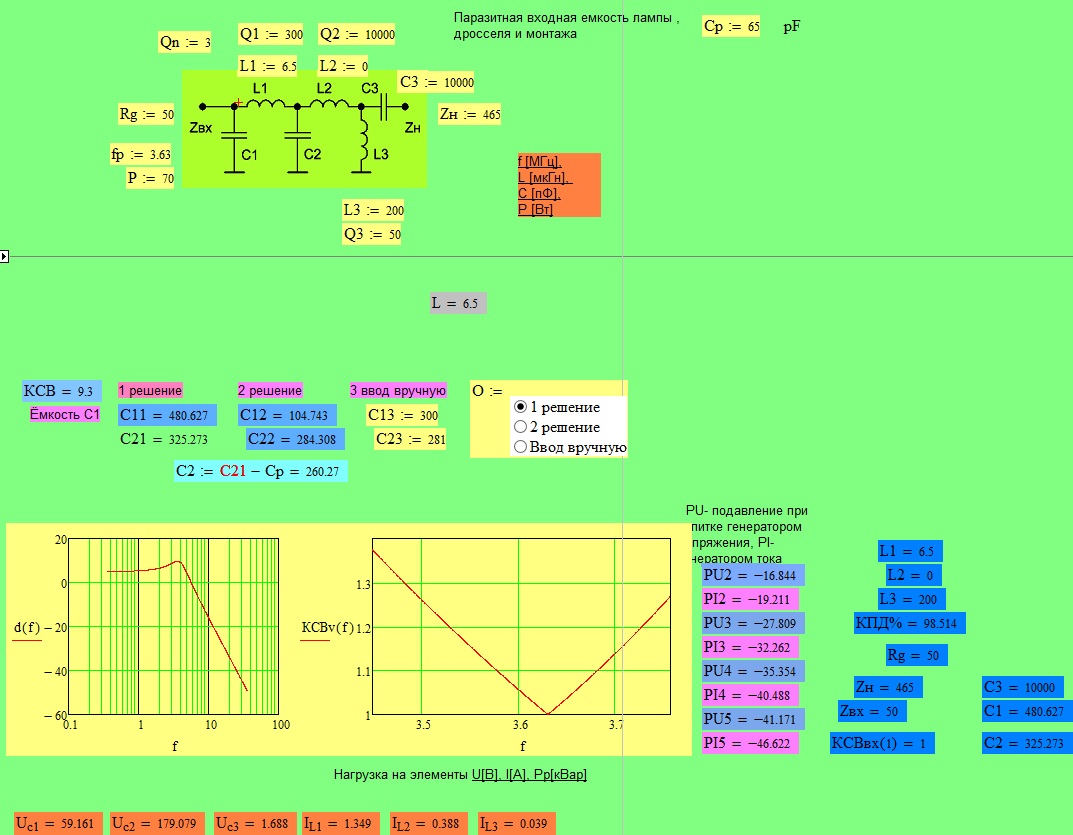
Task: Select the "1 решение" radio button
Action: (x=520, y=407)
